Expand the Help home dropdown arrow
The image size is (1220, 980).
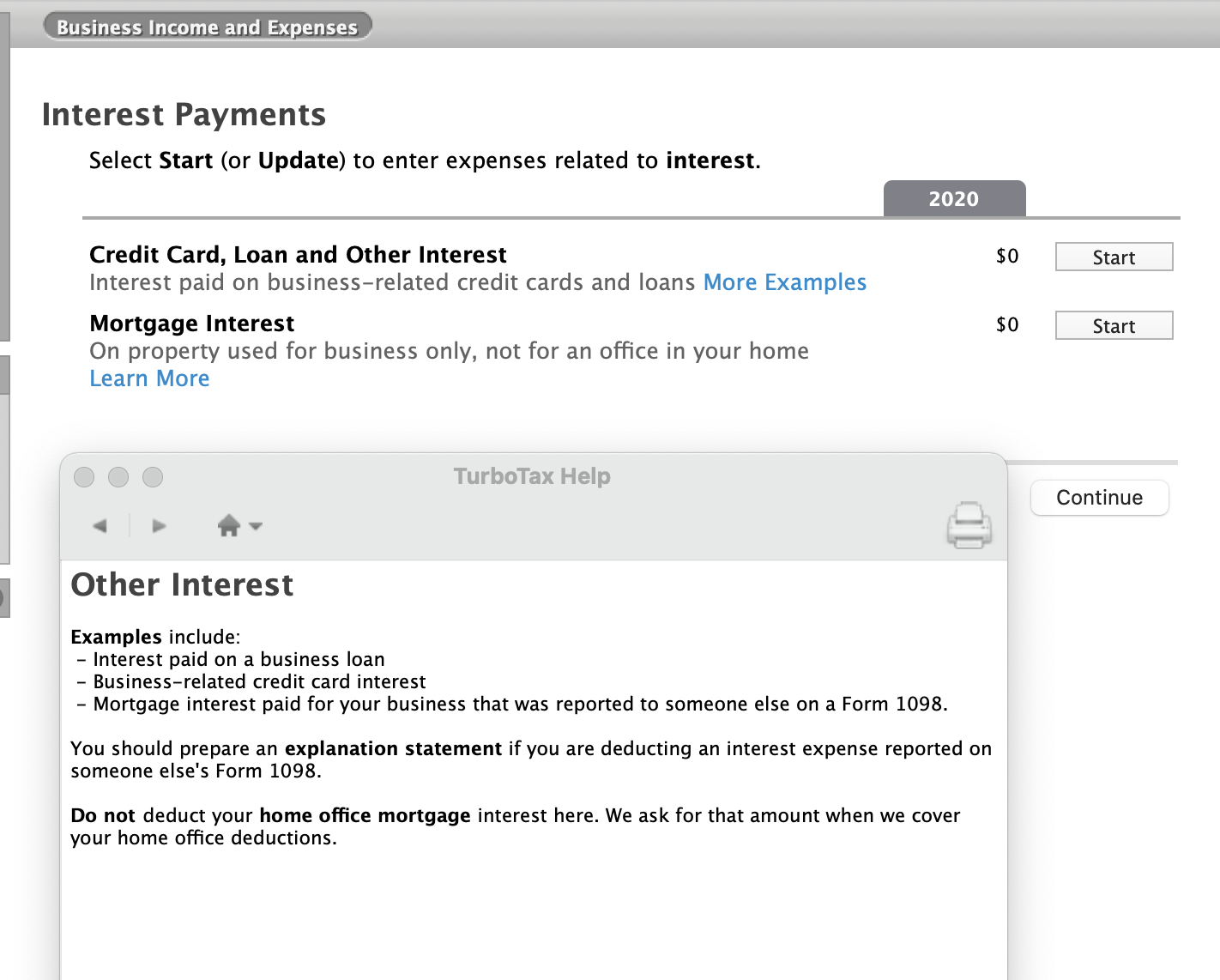[x=255, y=525]
